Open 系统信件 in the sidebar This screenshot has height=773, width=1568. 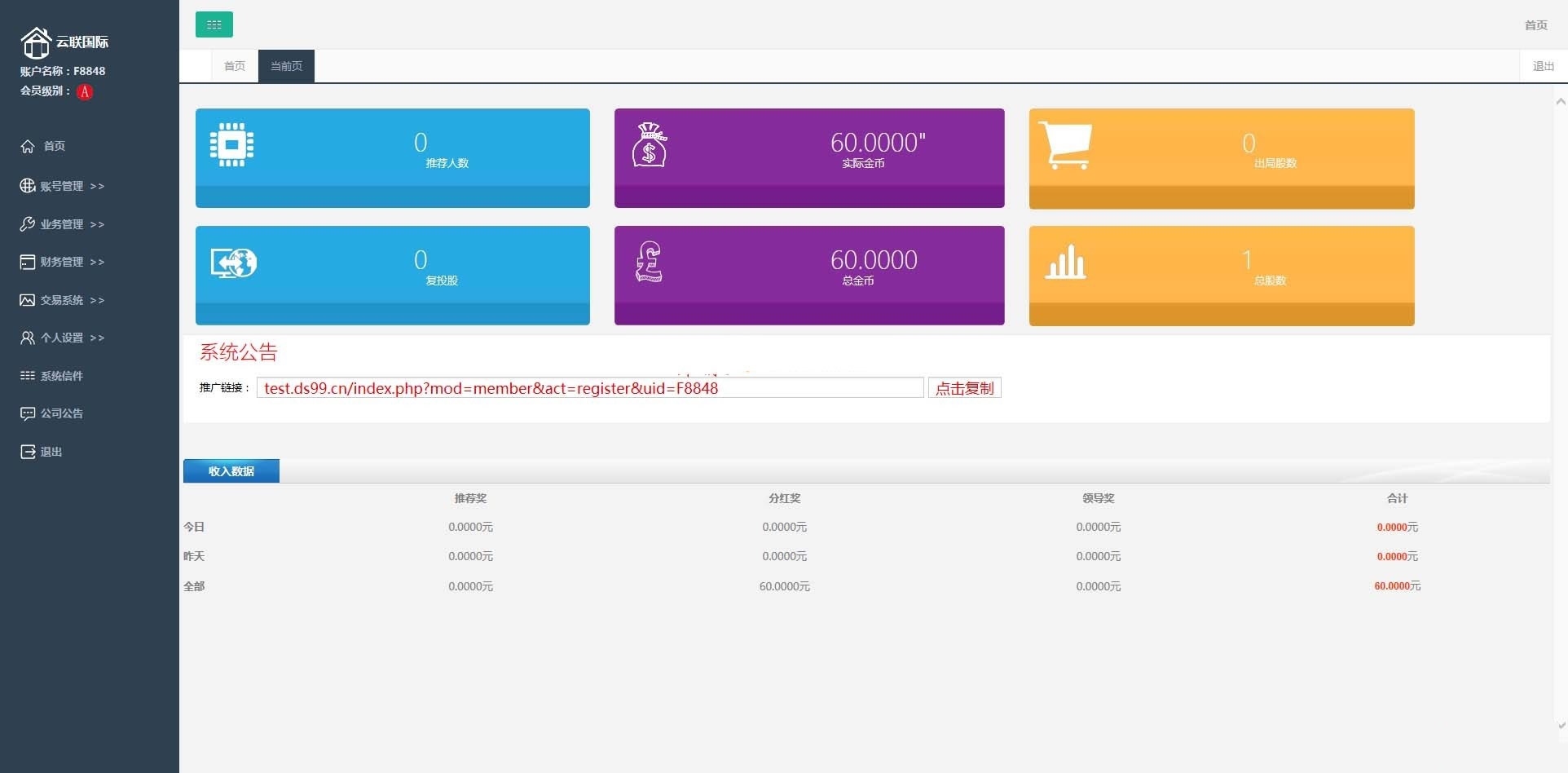[52, 376]
